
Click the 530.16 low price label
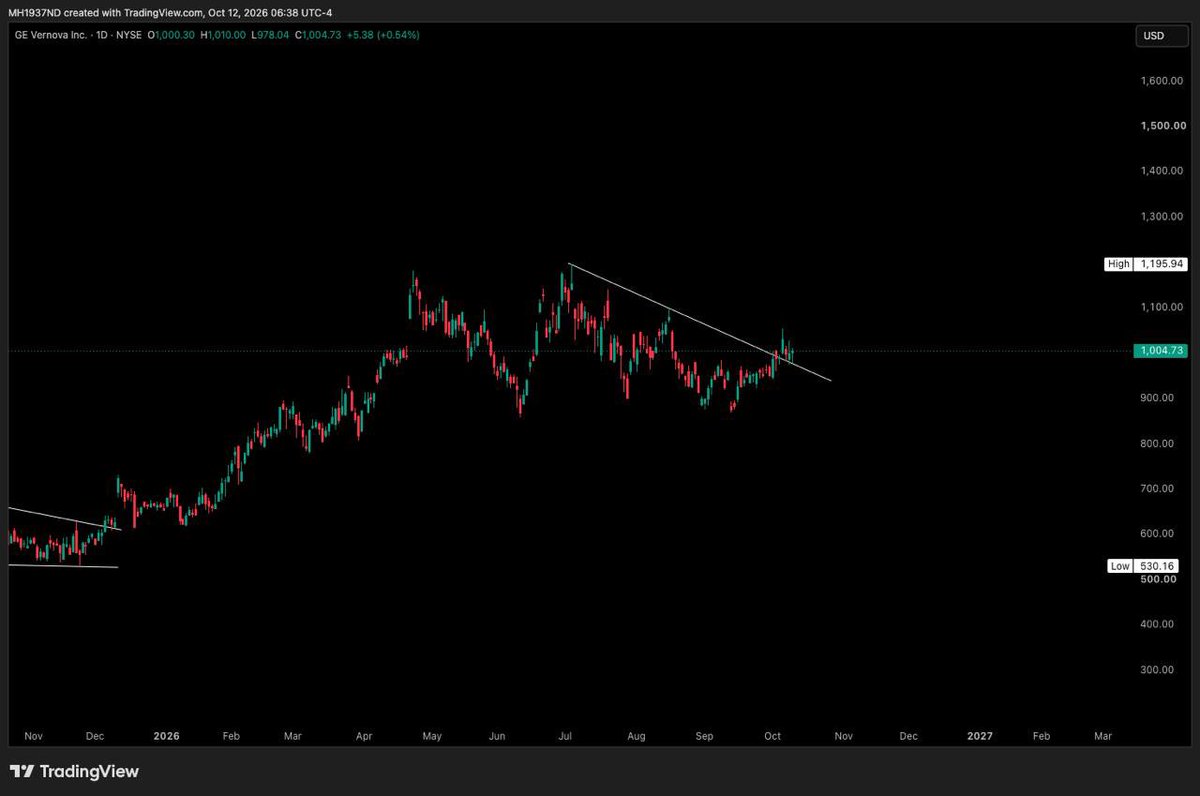[1158, 566]
